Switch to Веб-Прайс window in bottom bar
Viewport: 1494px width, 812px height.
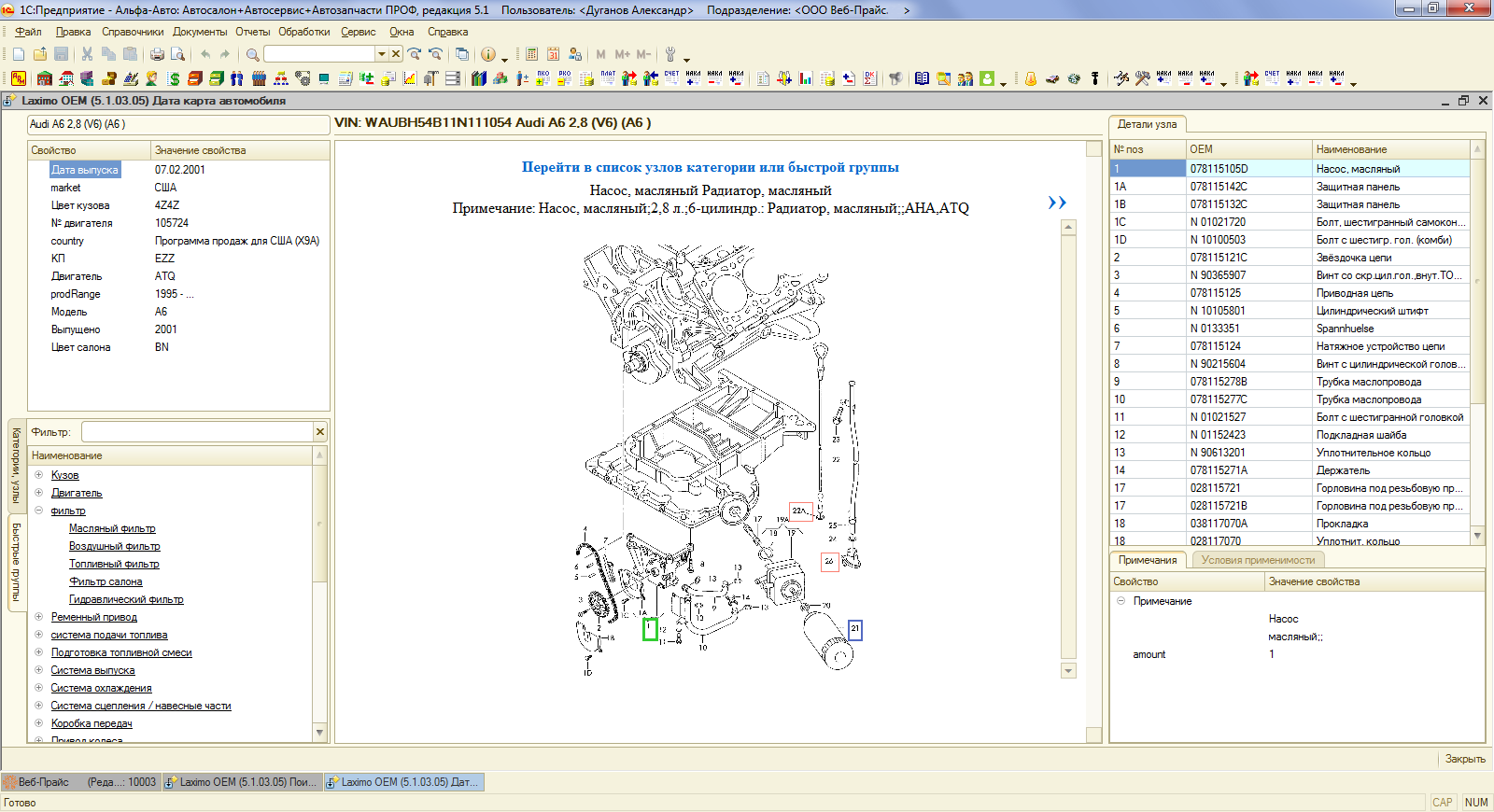point(81,782)
